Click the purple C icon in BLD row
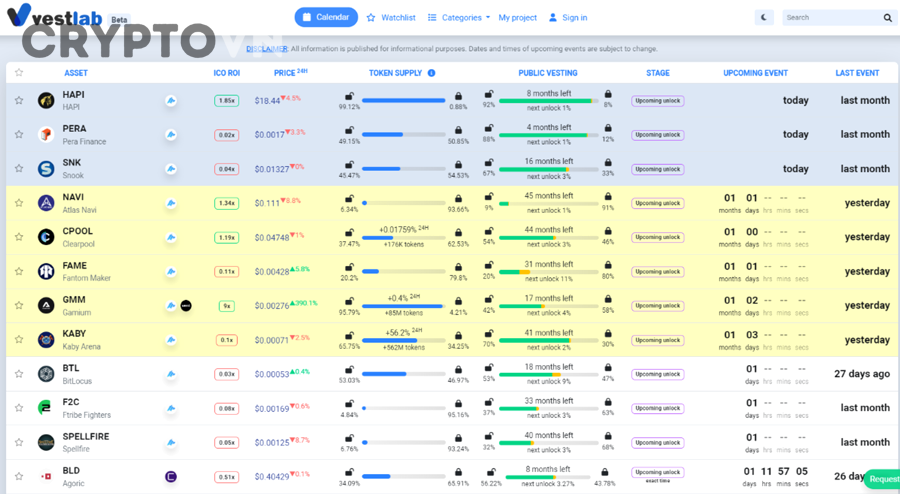The image size is (900, 494). [170, 476]
